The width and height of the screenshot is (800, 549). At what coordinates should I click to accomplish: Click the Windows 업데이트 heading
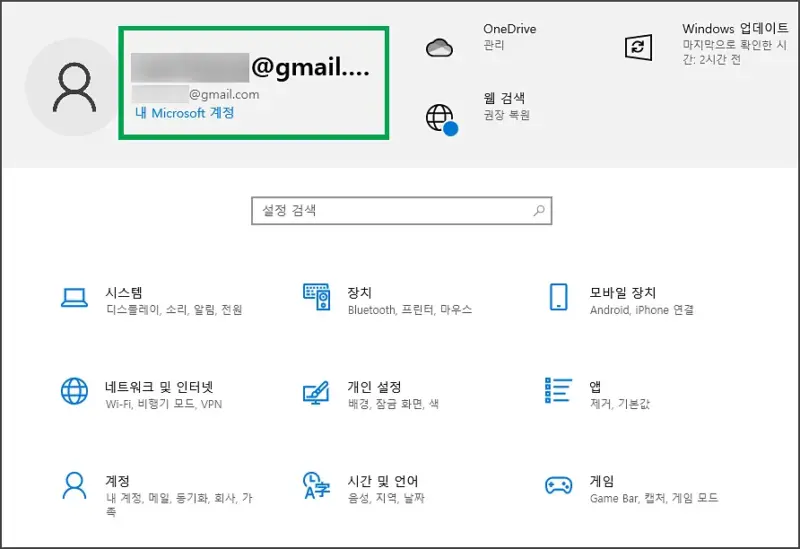[736, 28]
